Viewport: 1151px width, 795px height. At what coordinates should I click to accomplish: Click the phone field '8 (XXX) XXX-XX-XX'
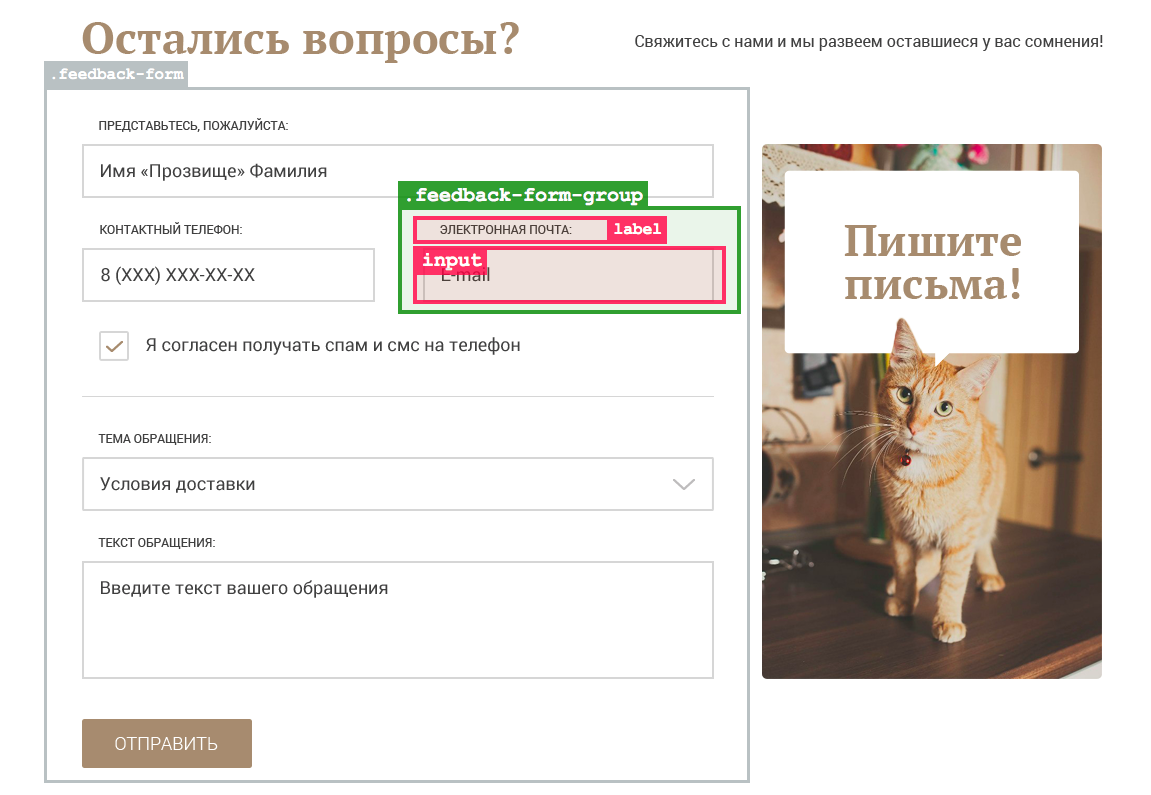[x=228, y=275]
